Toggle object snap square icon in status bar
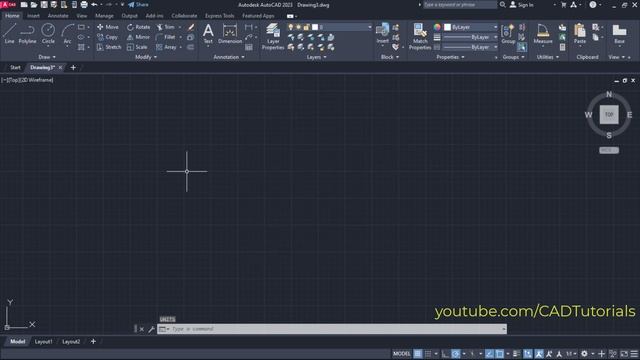This screenshot has width=640, height=360. coord(500,354)
